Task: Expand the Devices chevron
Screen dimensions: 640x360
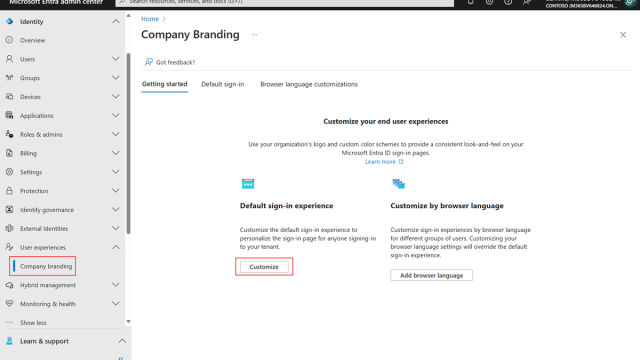Action: tap(116, 97)
